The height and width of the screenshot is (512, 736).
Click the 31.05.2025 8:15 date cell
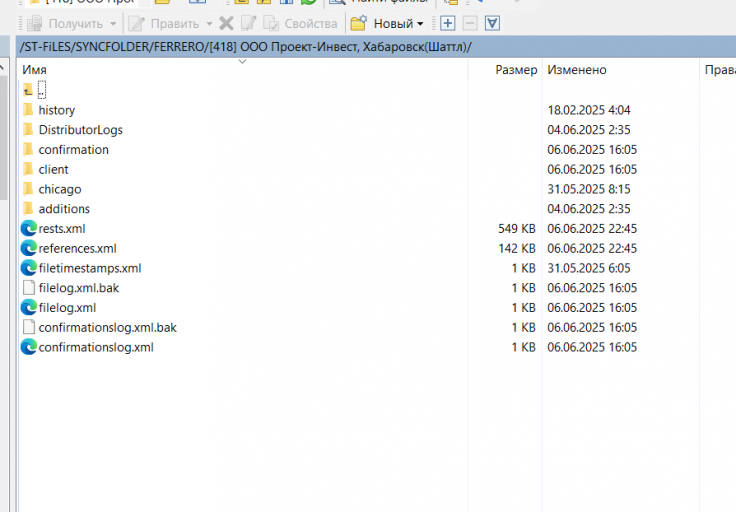tap(589, 189)
